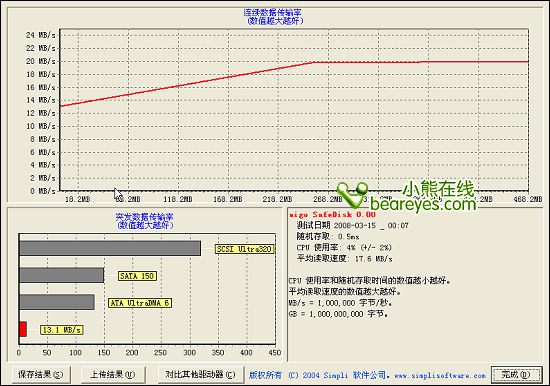Click the 0 MB/s axis label
The width and height of the screenshot is (550, 386).
click(43, 191)
